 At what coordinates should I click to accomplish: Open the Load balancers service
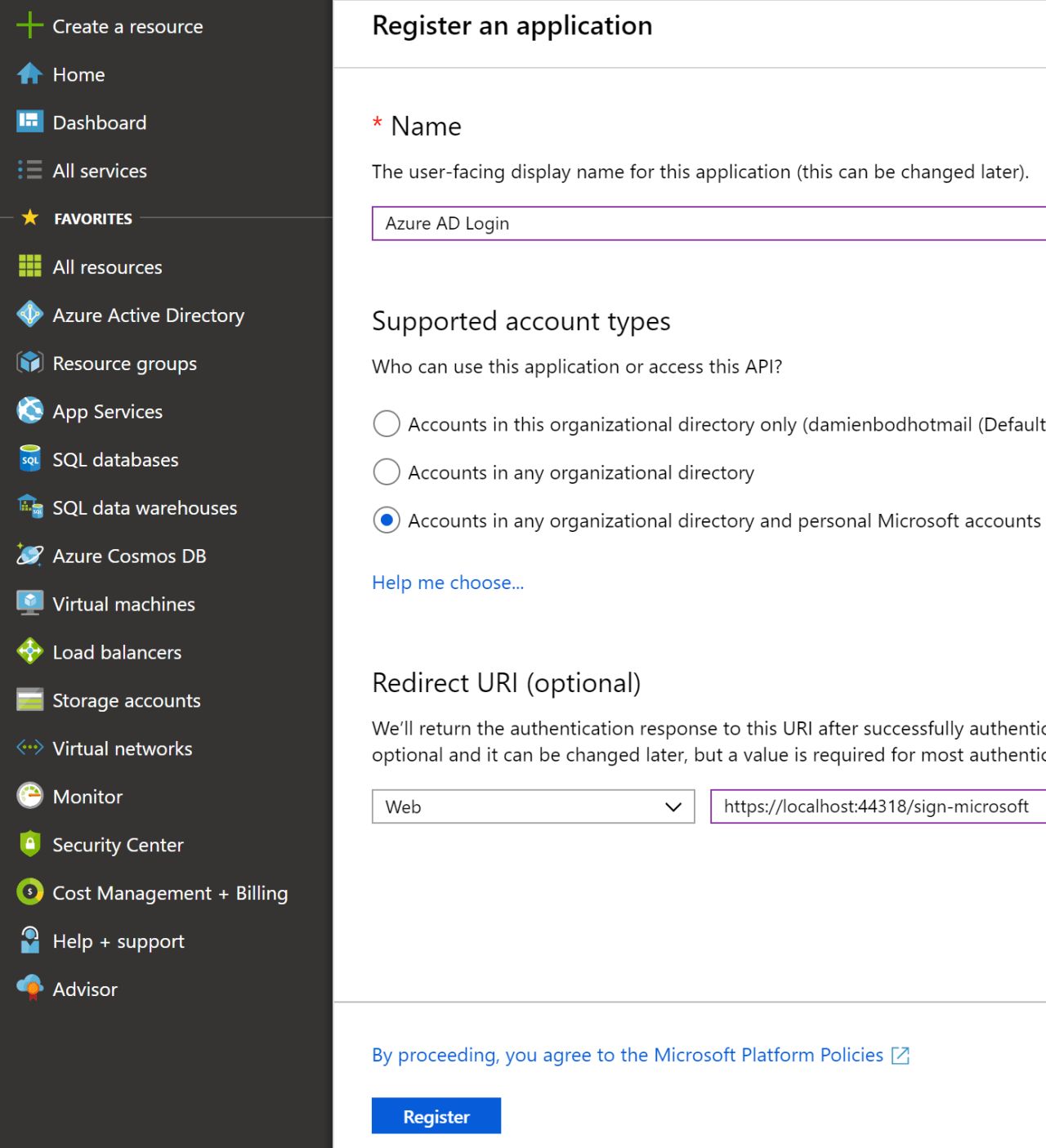117,652
